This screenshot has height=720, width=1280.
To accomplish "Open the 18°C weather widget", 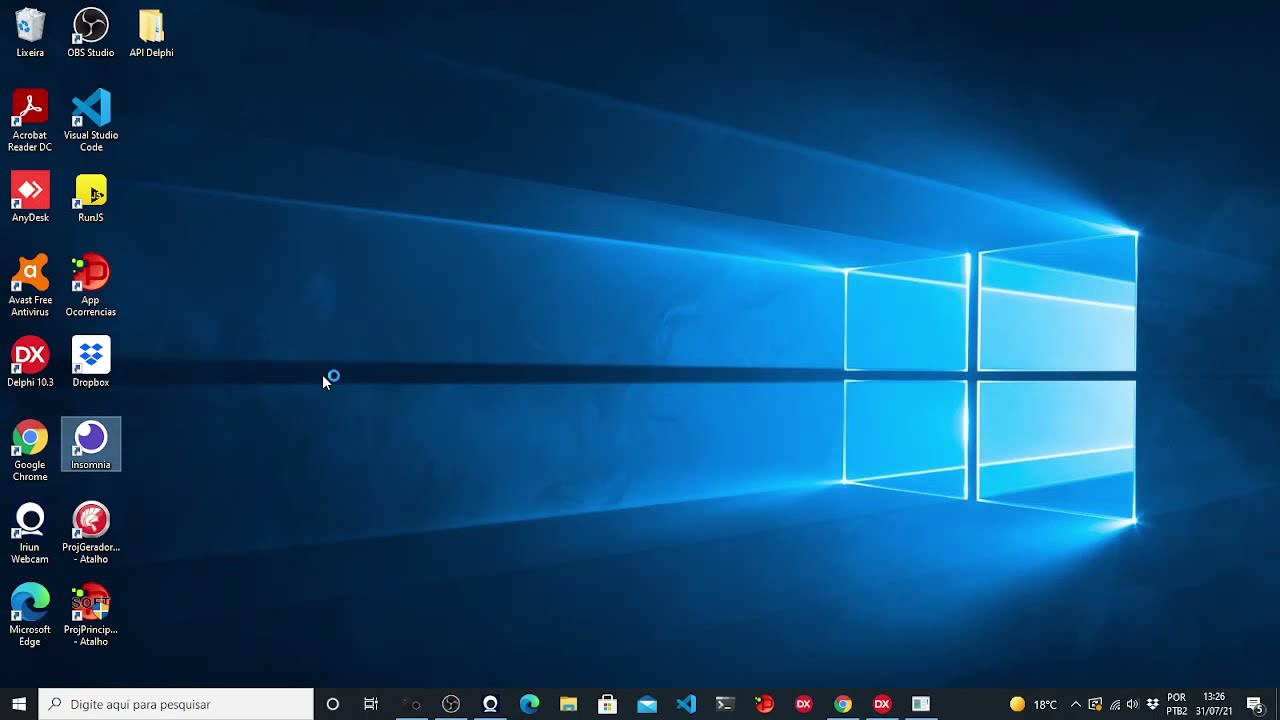I will (x=1034, y=704).
